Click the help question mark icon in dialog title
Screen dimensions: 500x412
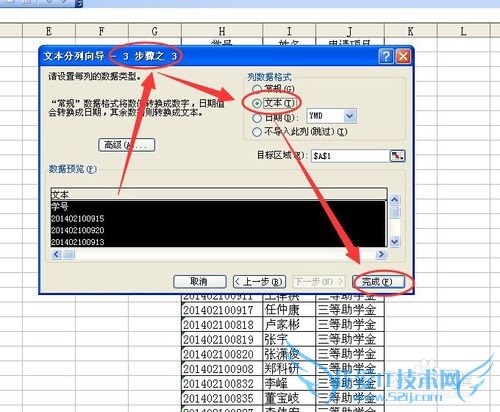coord(386,56)
